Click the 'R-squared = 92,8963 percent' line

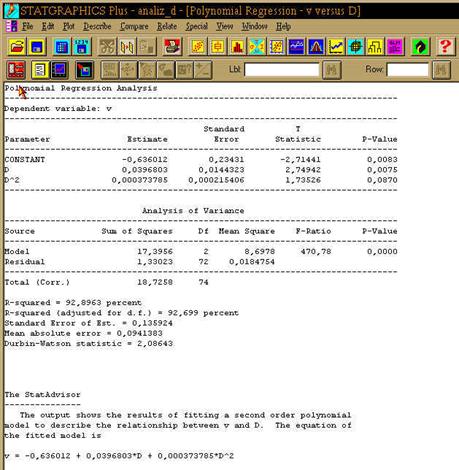click(x=73, y=303)
